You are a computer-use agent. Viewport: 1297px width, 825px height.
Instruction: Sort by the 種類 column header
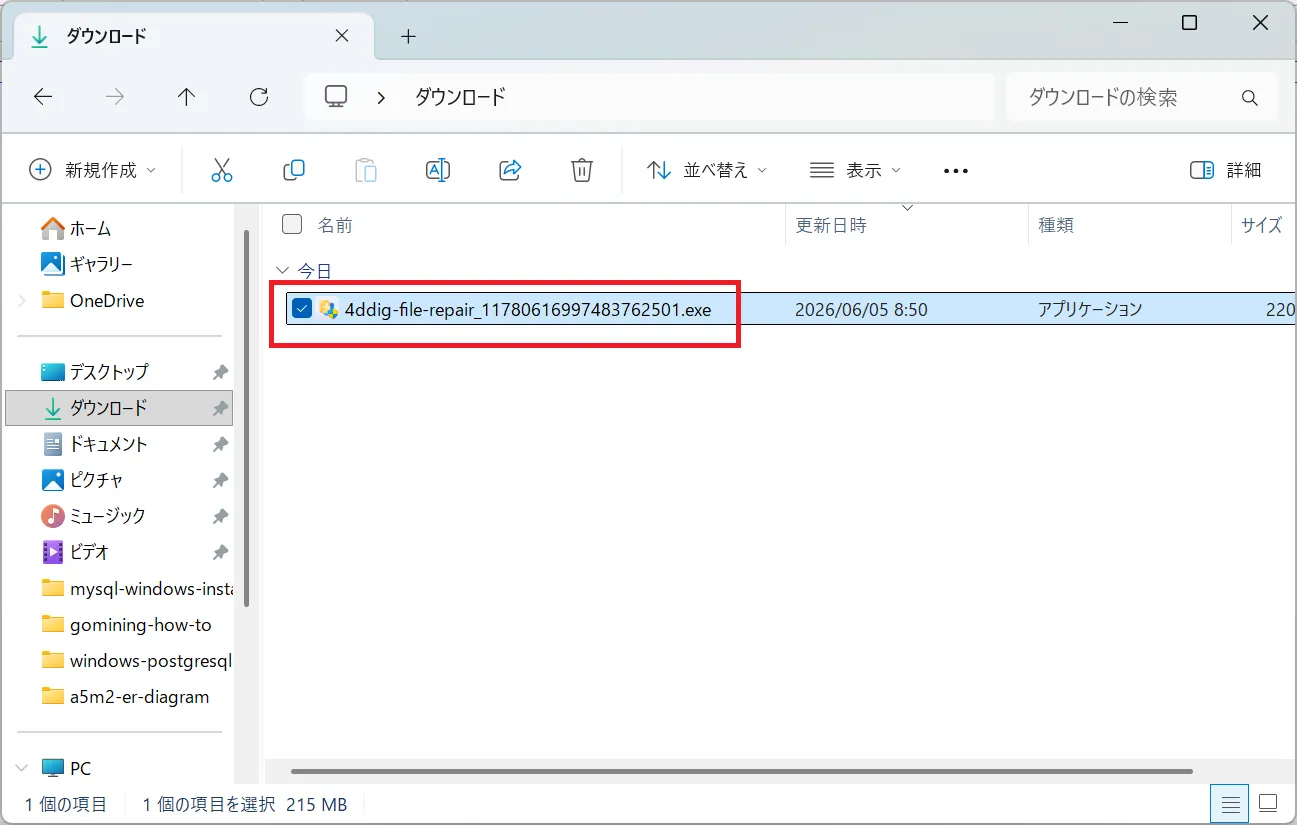point(1056,225)
